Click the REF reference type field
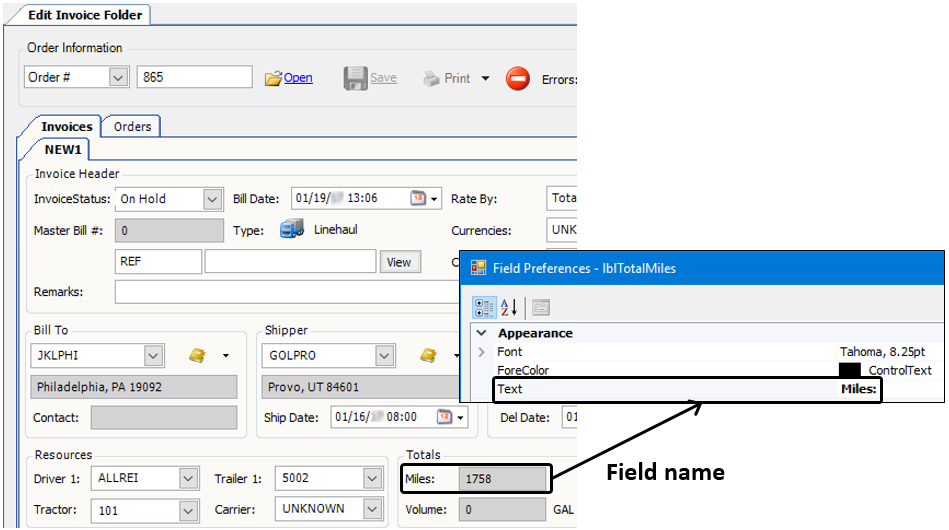The height and width of the screenshot is (530, 949). point(158,261)
